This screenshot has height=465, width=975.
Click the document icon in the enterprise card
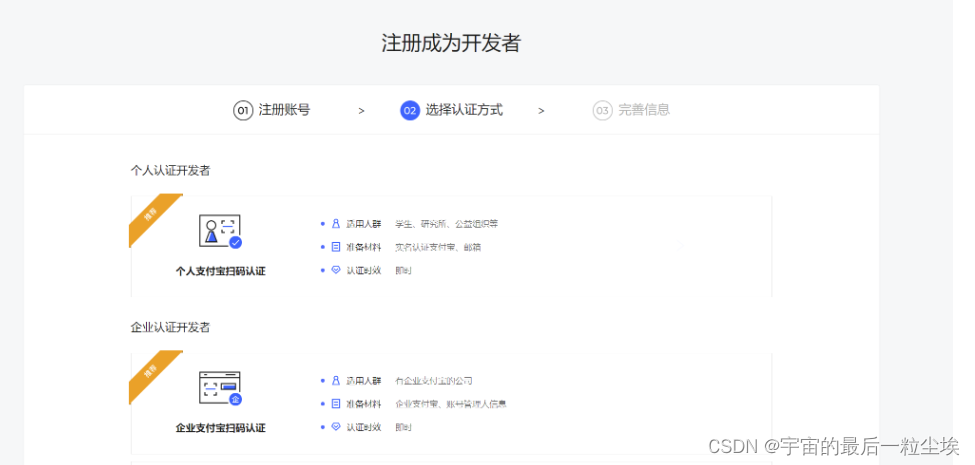(x=336, y=403)
